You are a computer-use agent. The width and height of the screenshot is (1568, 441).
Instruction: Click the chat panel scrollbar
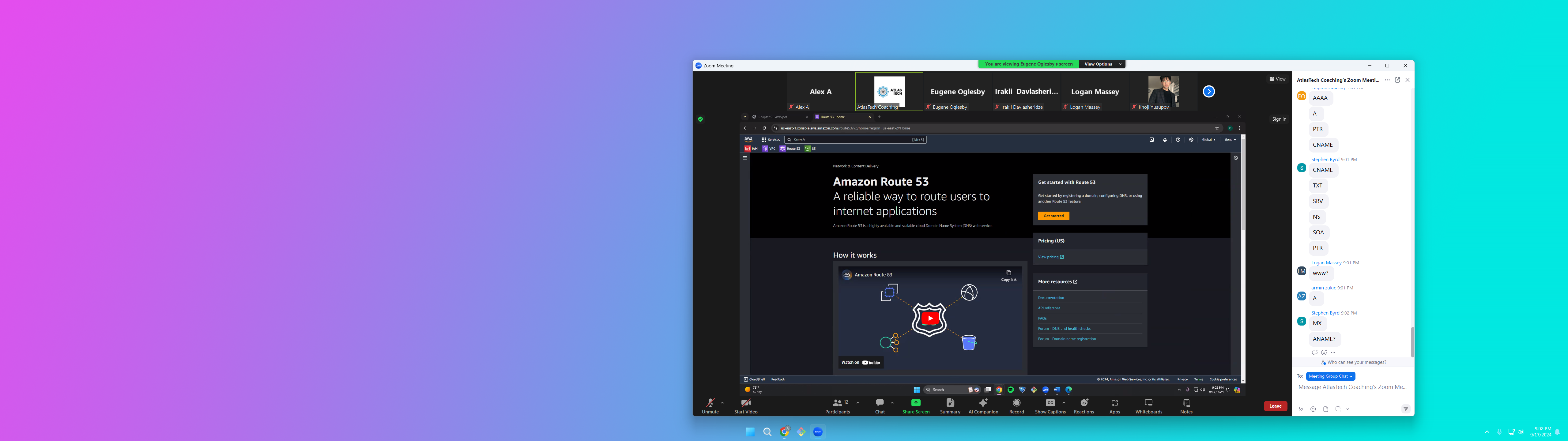(x=1412, y=341)
